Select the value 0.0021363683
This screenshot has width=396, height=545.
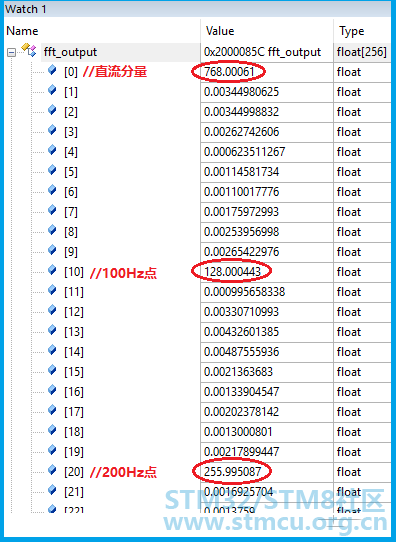coord(238,372)
